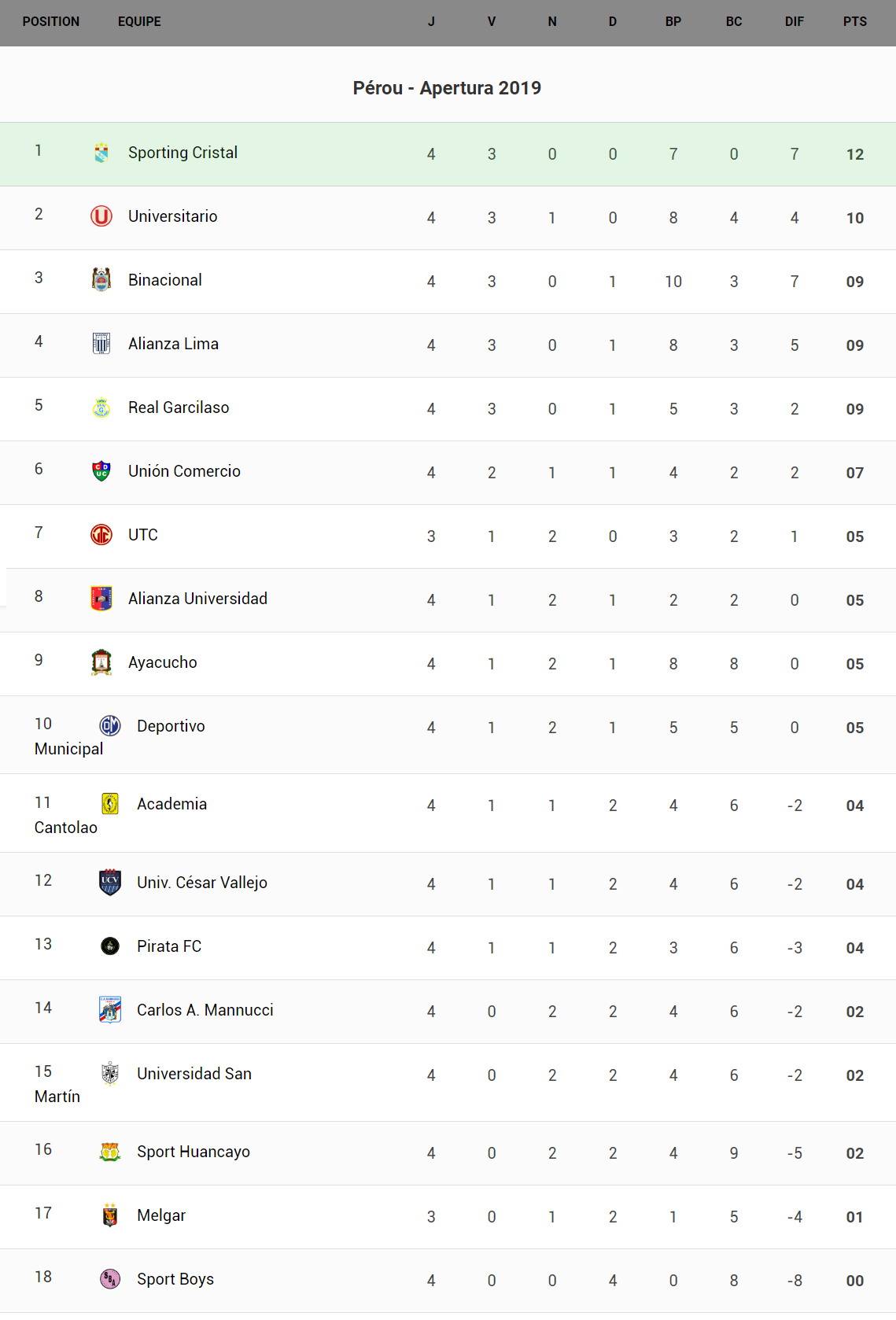Screen dimensions: 896x1320
Task: Click the Pérou - Apertura 2019 title
Action: [x=447, y=88]
